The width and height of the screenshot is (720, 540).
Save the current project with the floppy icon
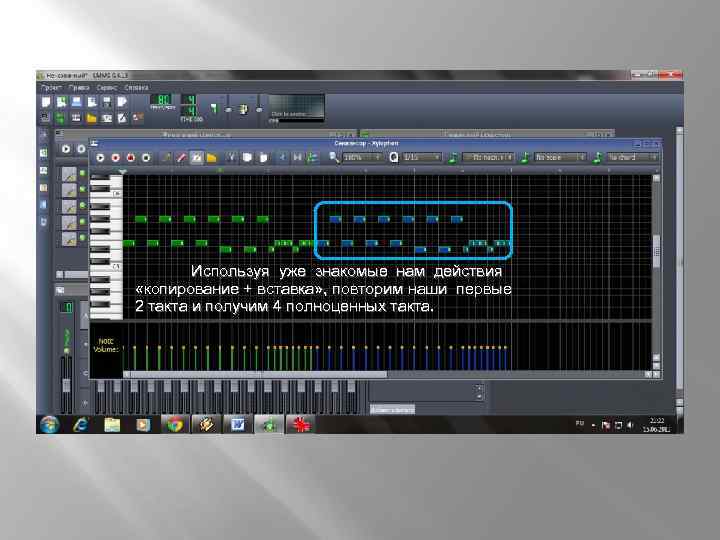[x=107, y=102]
